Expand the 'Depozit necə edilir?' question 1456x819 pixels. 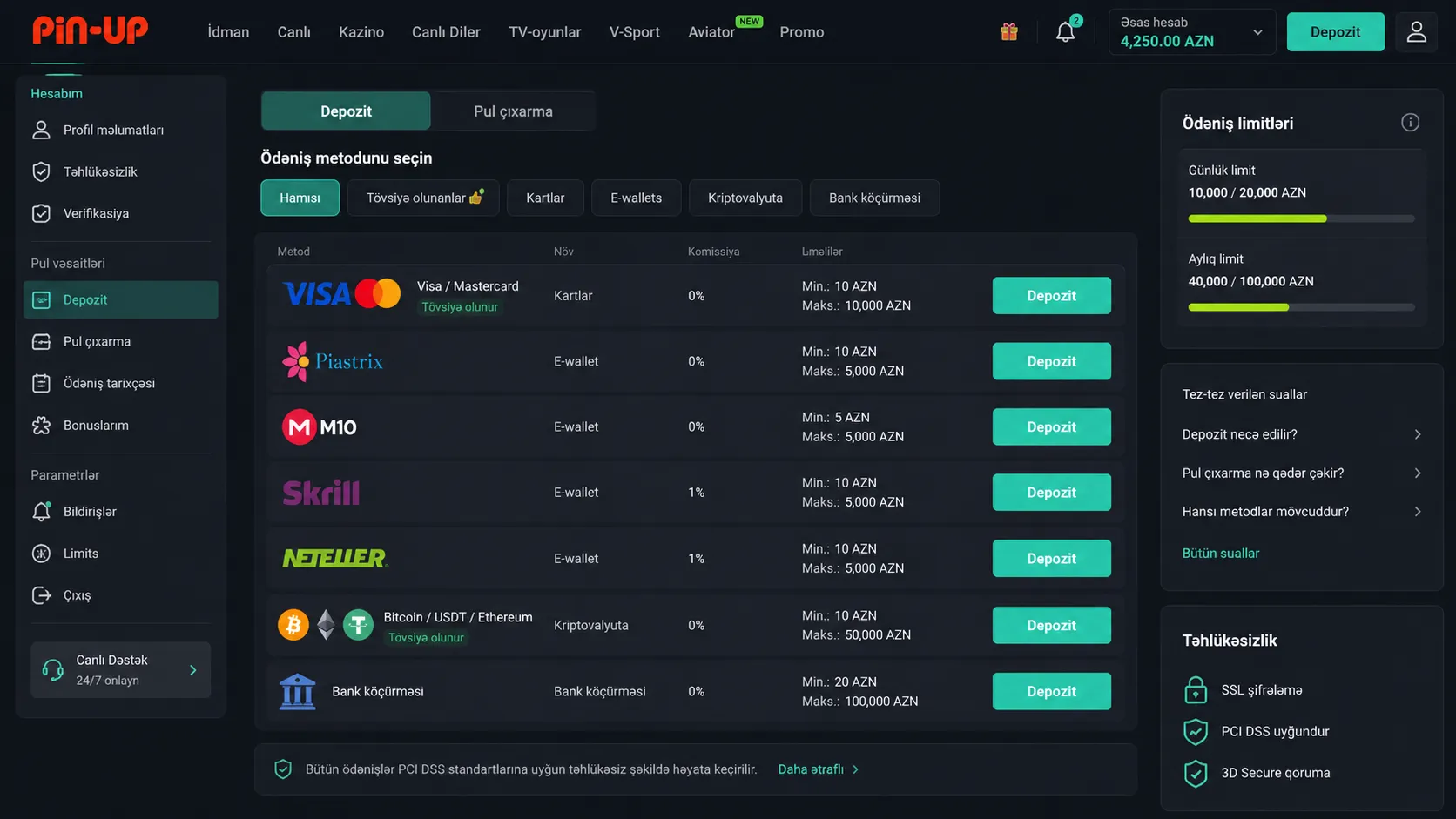tap(1302, 434)
